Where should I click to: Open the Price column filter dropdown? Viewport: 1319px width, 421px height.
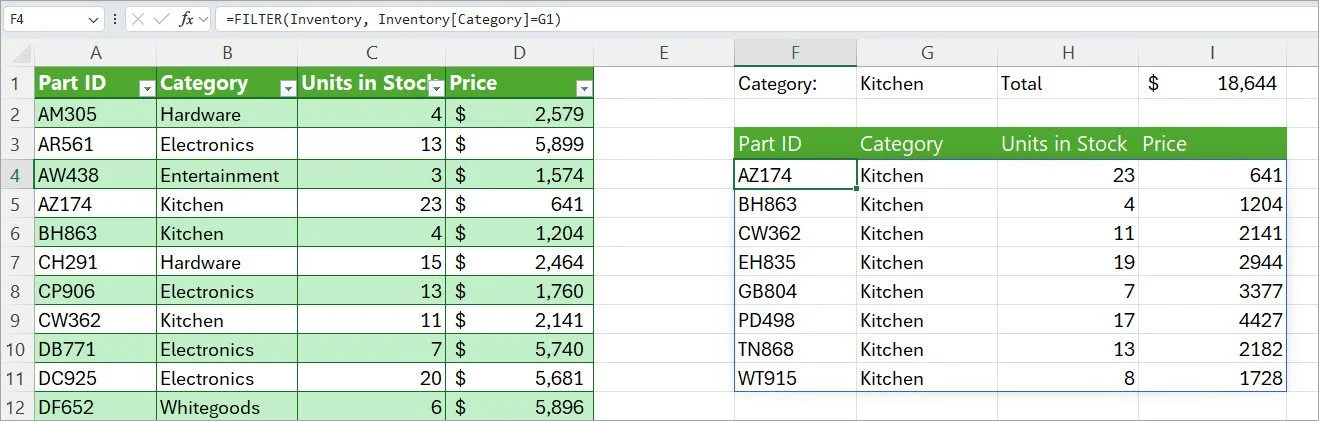585,88
